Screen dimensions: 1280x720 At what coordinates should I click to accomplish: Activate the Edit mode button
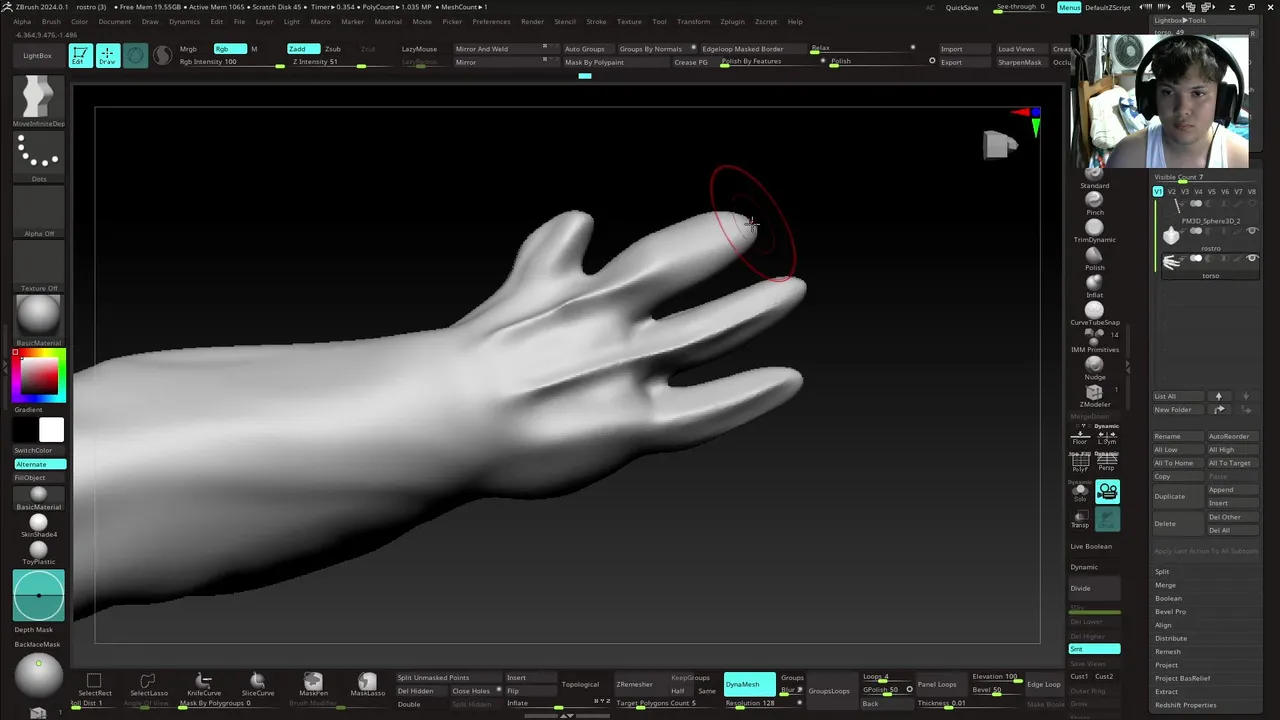[x=80, y=55]
